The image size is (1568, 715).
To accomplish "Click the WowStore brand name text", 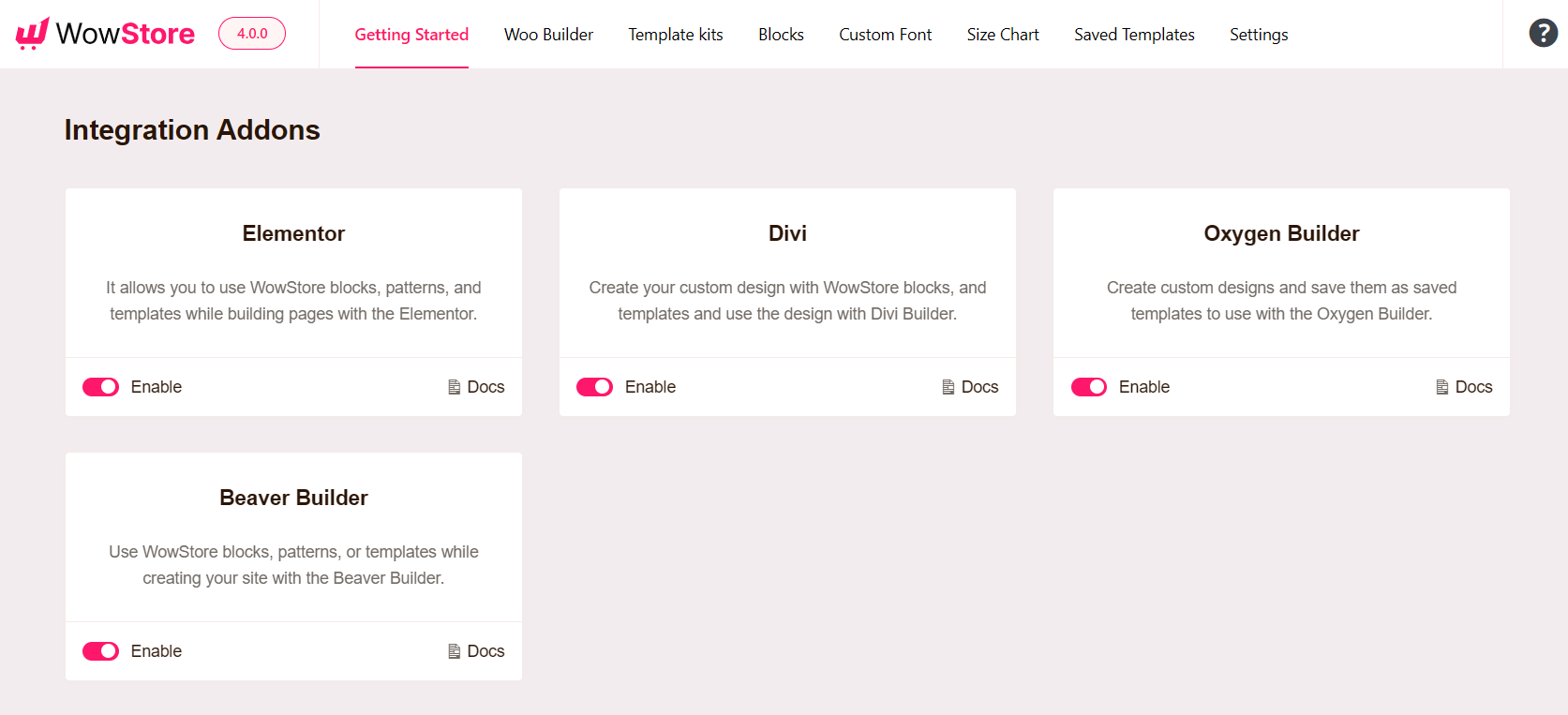I will point(126,34).
